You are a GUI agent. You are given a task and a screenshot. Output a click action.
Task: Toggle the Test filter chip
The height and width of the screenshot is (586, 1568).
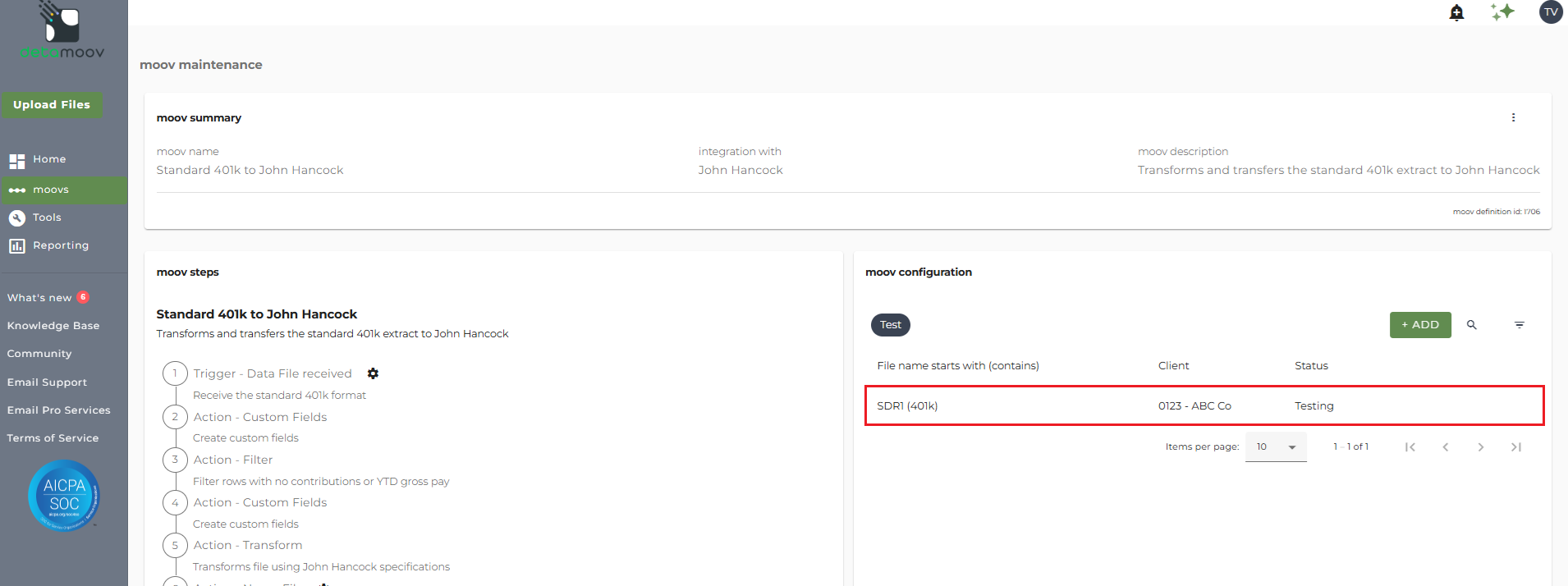click(891, 325)
